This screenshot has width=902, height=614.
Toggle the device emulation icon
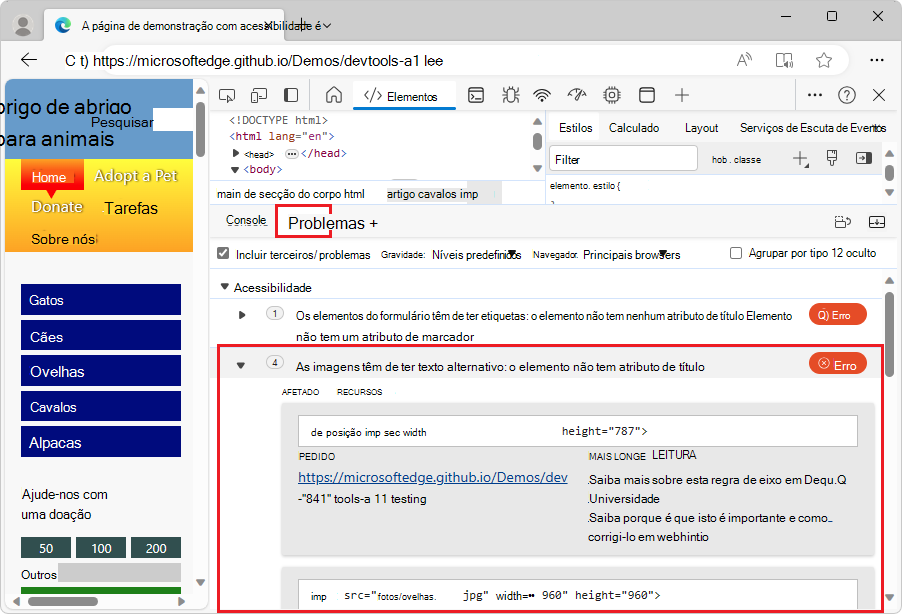pyautogui.click(x=258, y=94)
